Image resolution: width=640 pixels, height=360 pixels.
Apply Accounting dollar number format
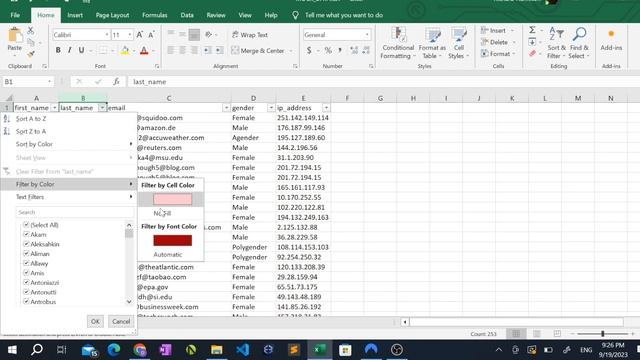[x=309, y=51]
